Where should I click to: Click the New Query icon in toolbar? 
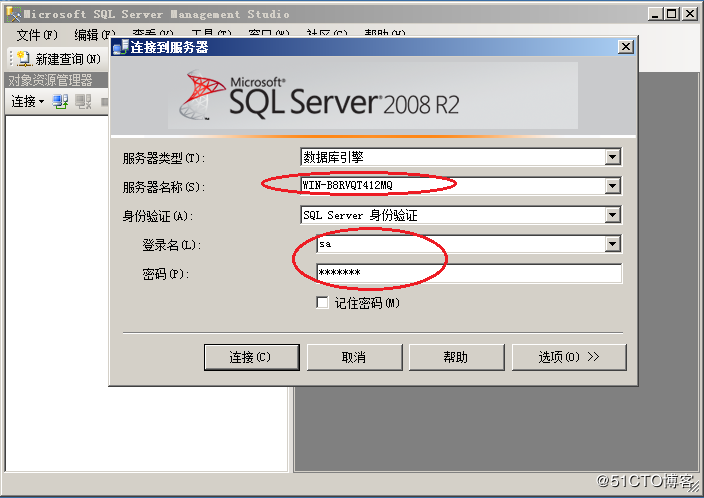tap(23, 59)
